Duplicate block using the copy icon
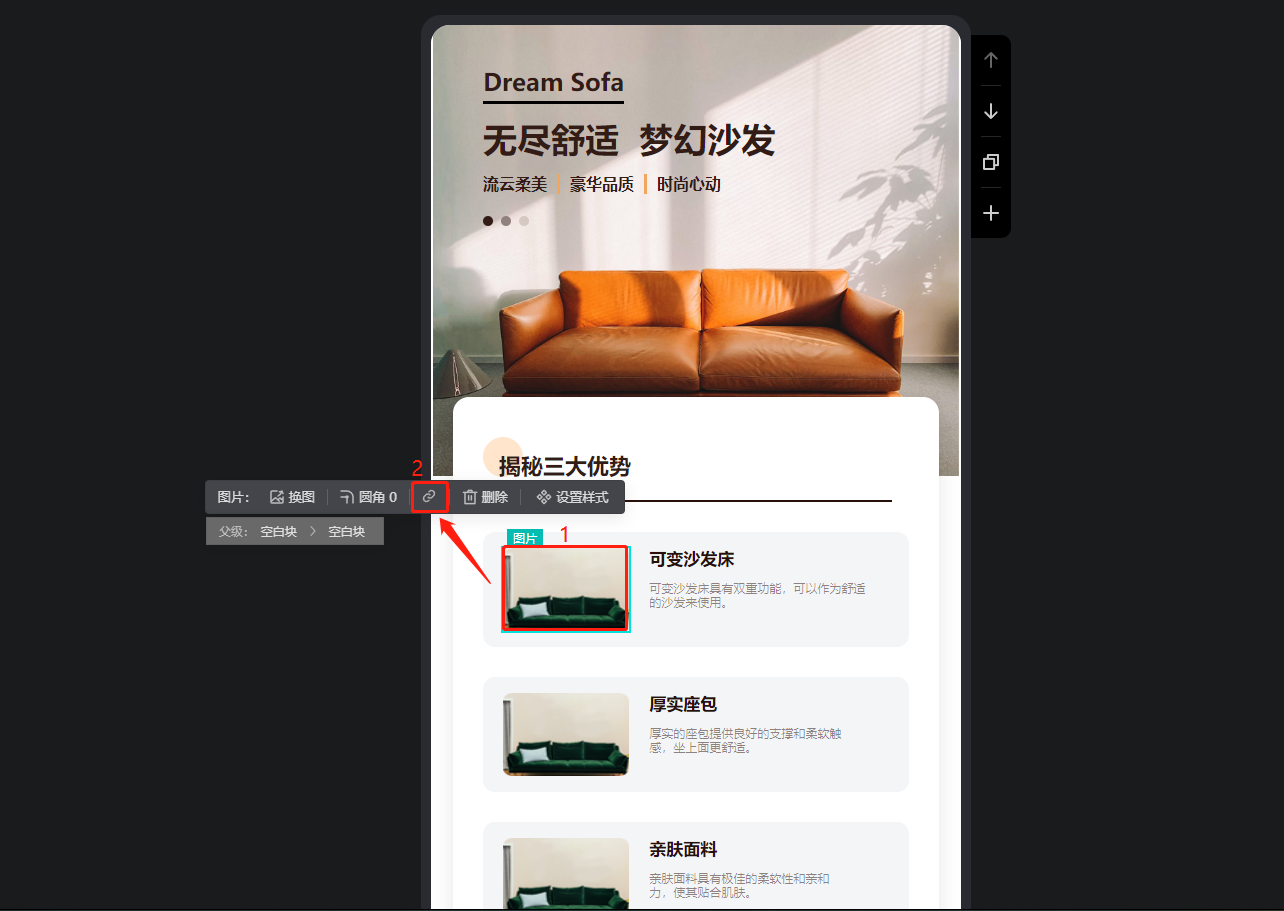The width and height of the screenshot is (1284, 911). tap(990, 162)
